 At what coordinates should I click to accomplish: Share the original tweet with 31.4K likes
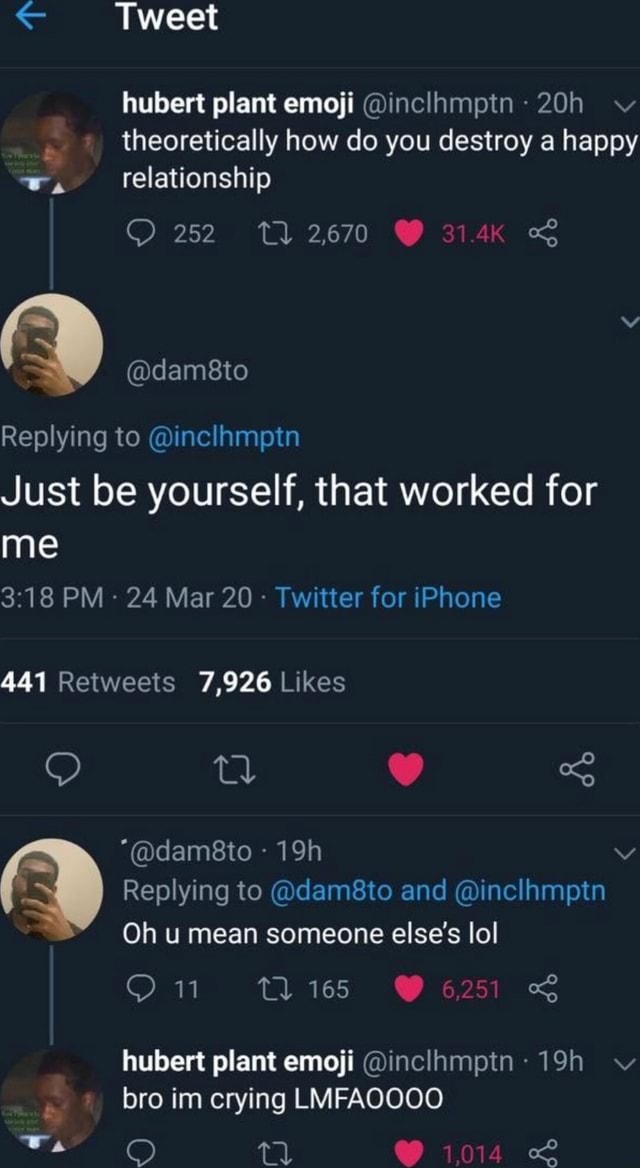pyautogui.click(x=546, y=234)
